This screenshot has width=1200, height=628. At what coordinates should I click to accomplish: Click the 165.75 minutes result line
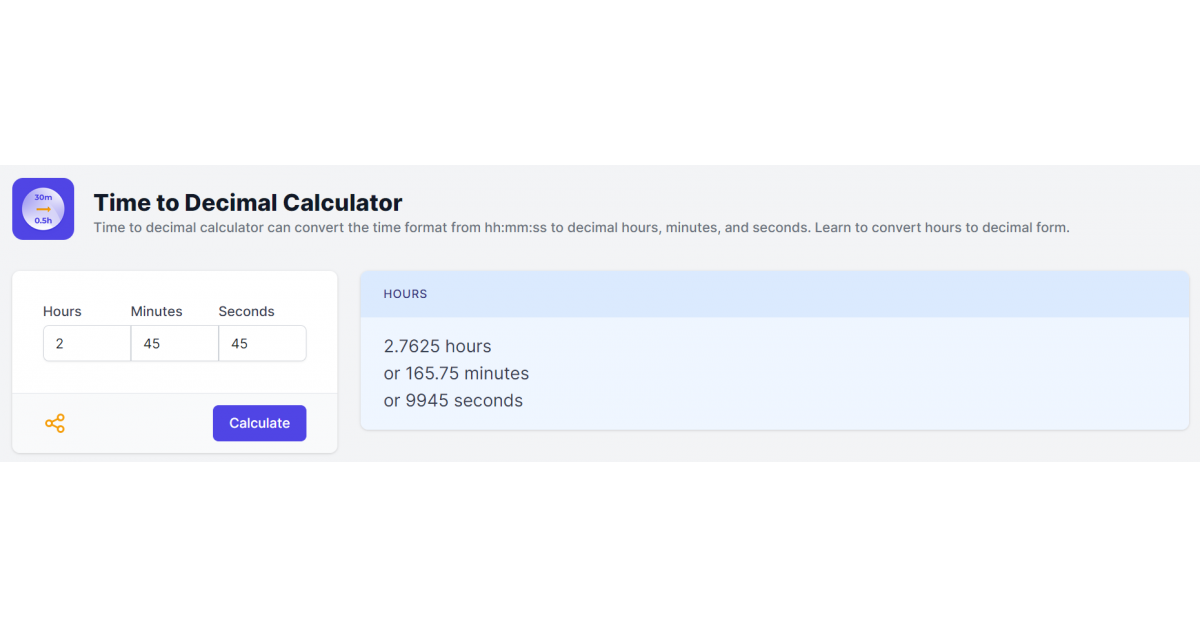[456, 373]
